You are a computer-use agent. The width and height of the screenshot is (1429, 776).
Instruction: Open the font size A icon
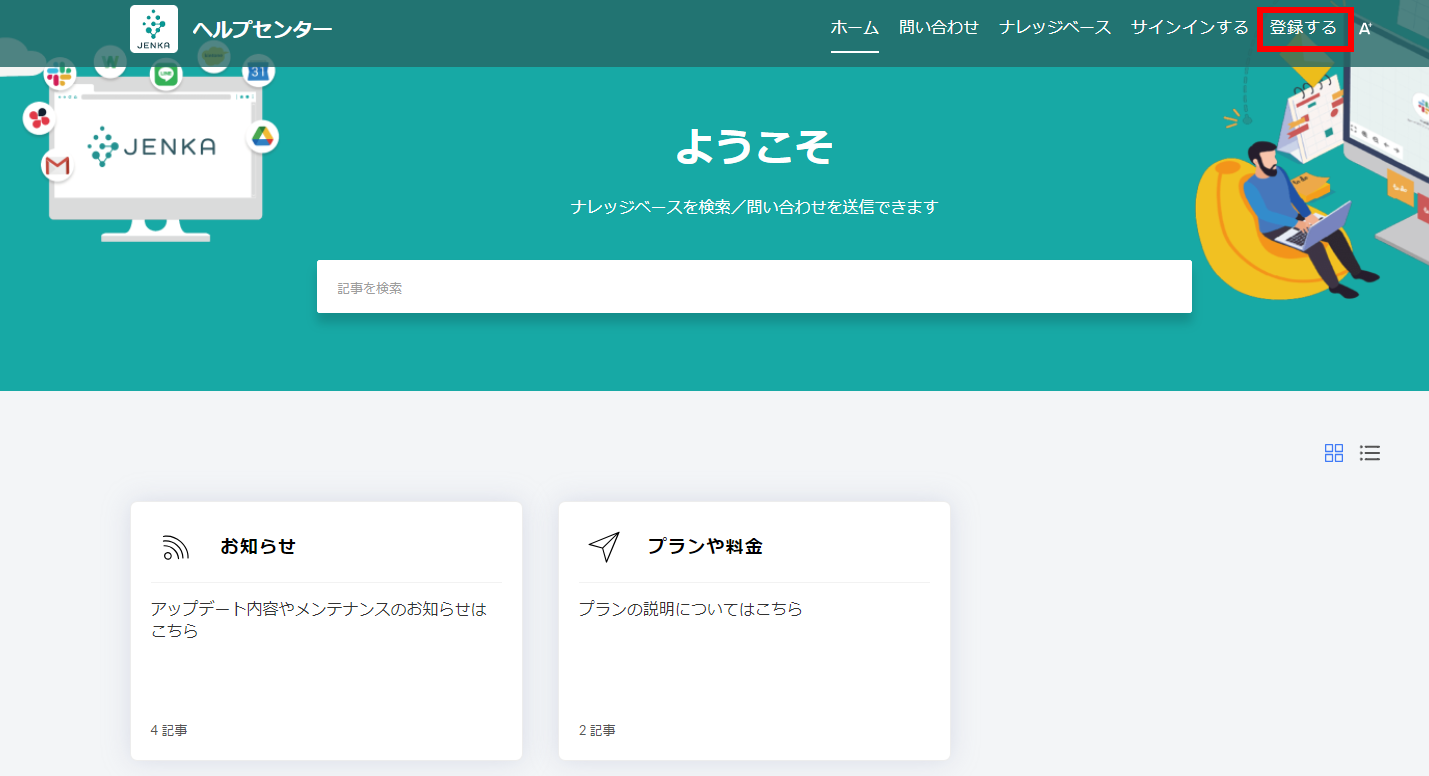[1365, 28]
